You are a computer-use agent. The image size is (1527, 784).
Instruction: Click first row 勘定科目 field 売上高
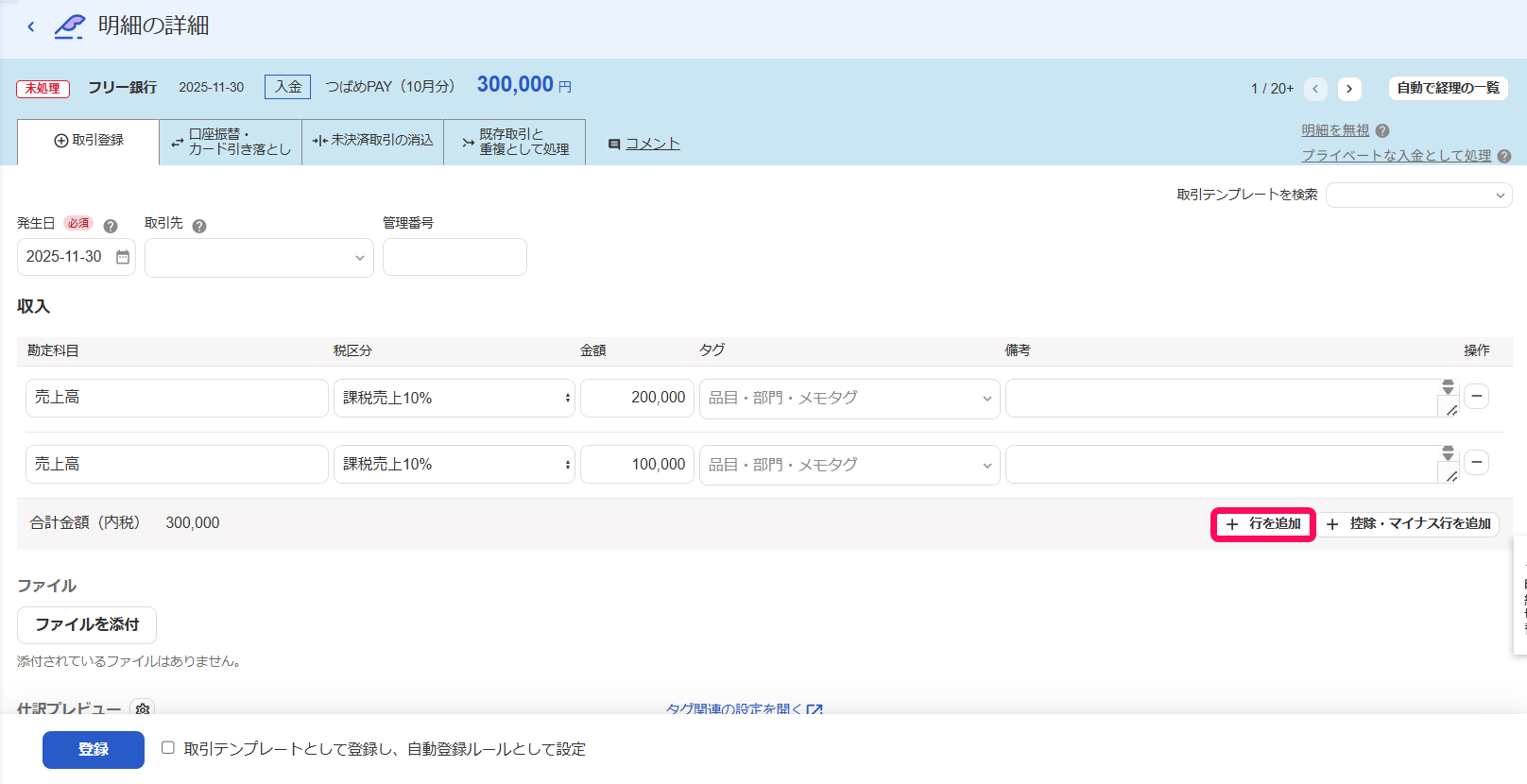tap(177, 398)
